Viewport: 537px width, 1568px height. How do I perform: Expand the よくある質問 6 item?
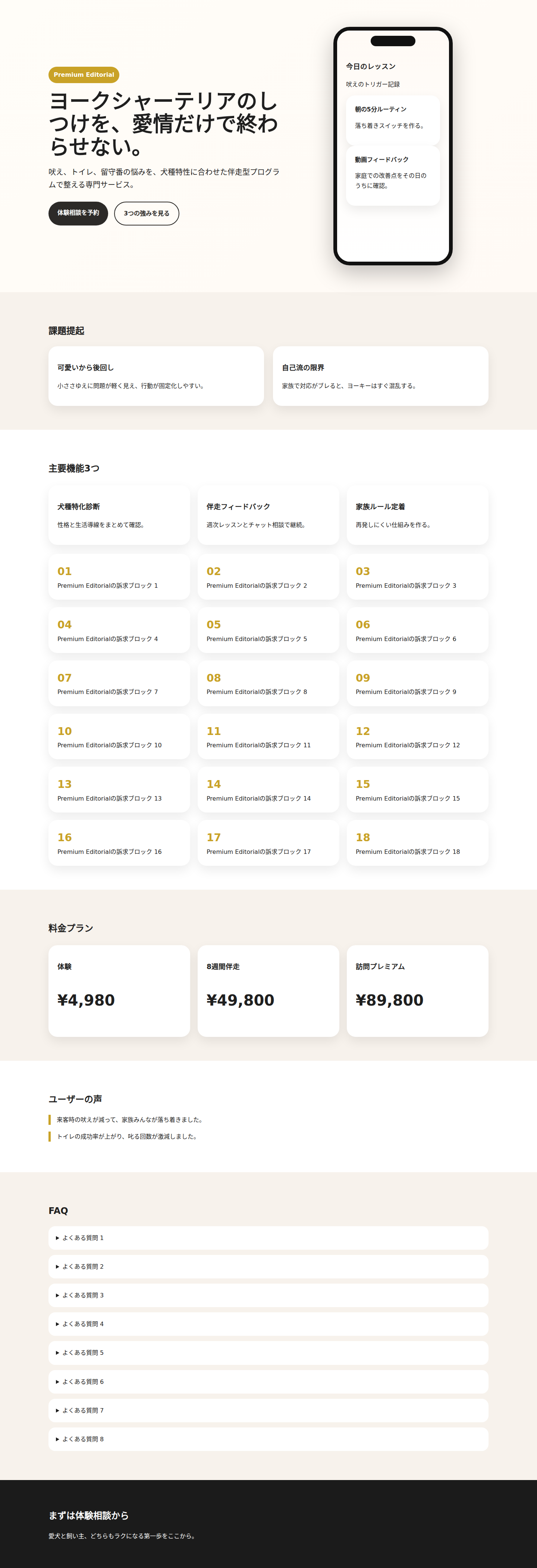pyautogui.click(x=268, y=1382)
